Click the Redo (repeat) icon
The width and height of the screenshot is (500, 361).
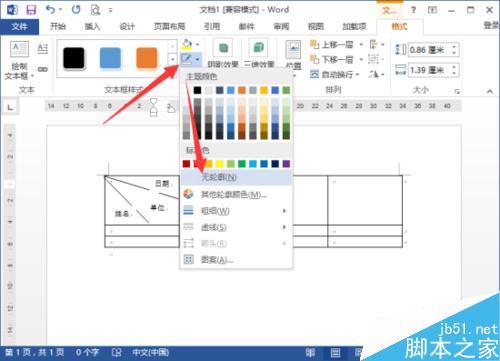coord(76,9)
